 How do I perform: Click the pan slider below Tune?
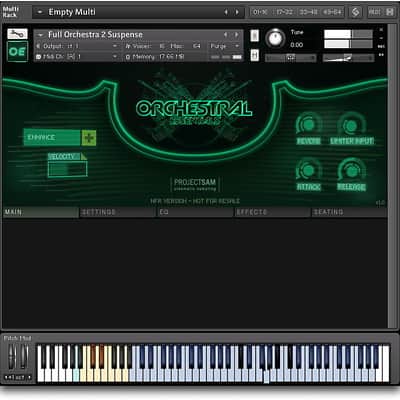pyautogui.click(x=290, y=58)
